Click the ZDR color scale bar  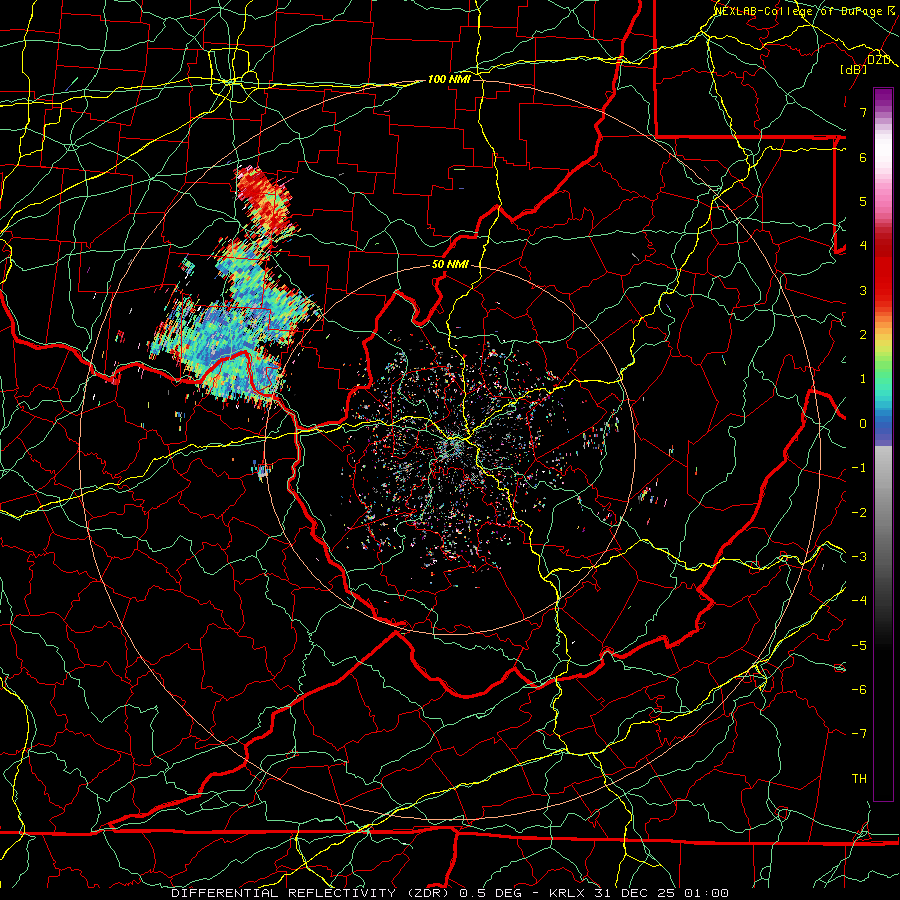pyautogui.click(x=883, y=444)
